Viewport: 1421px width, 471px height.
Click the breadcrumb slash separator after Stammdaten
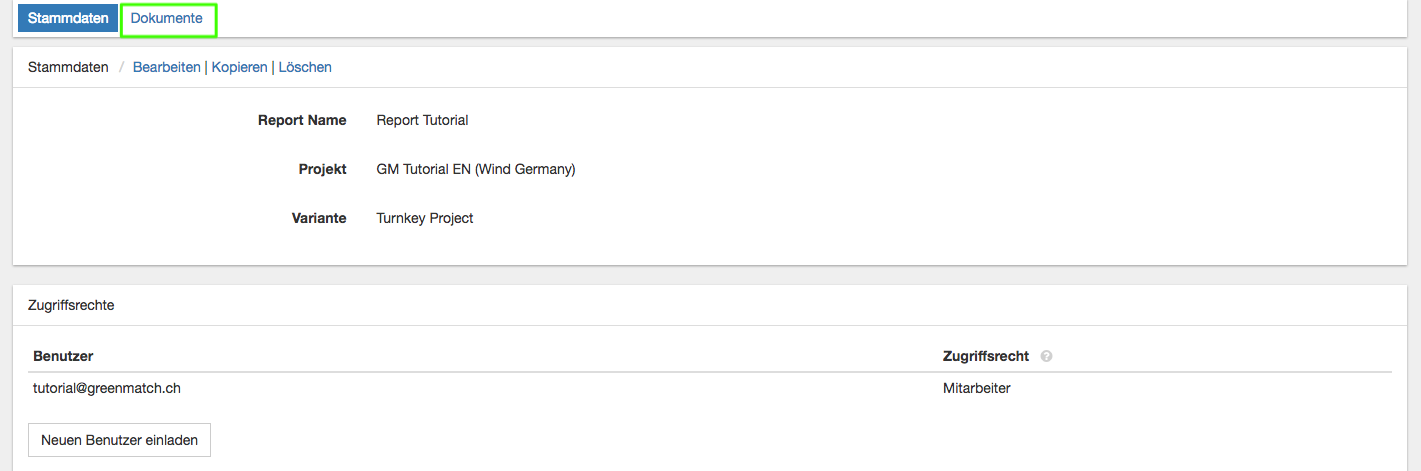click(121, 67)
